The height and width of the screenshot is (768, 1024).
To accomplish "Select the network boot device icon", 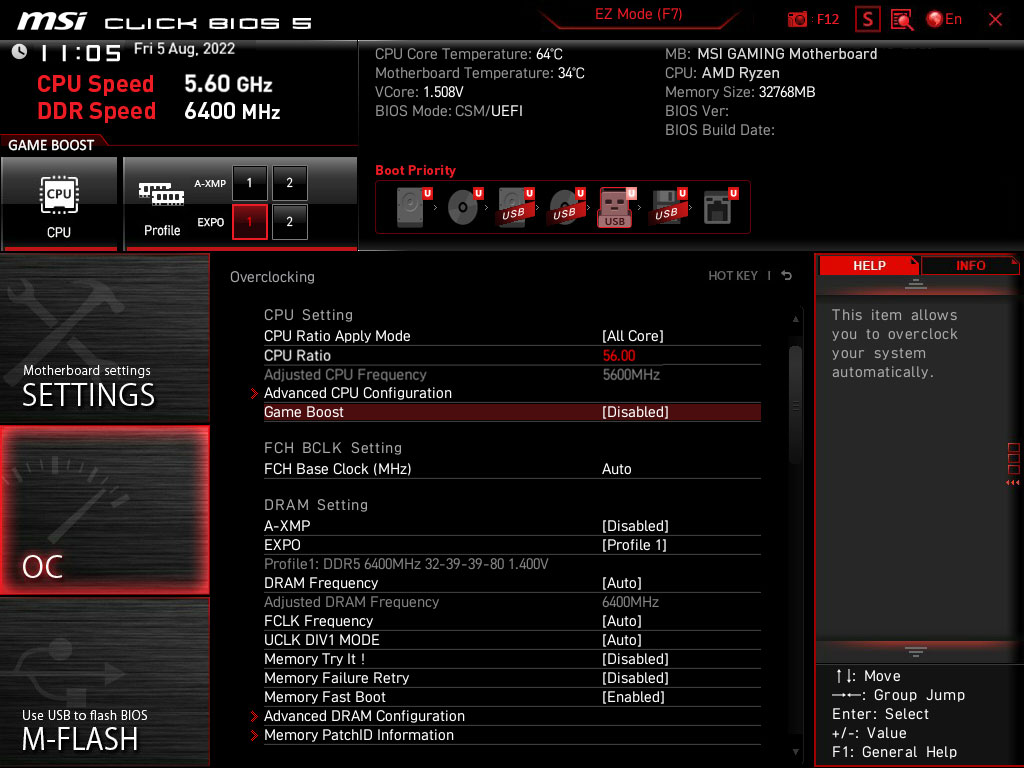I will click(x=716, y=207).
